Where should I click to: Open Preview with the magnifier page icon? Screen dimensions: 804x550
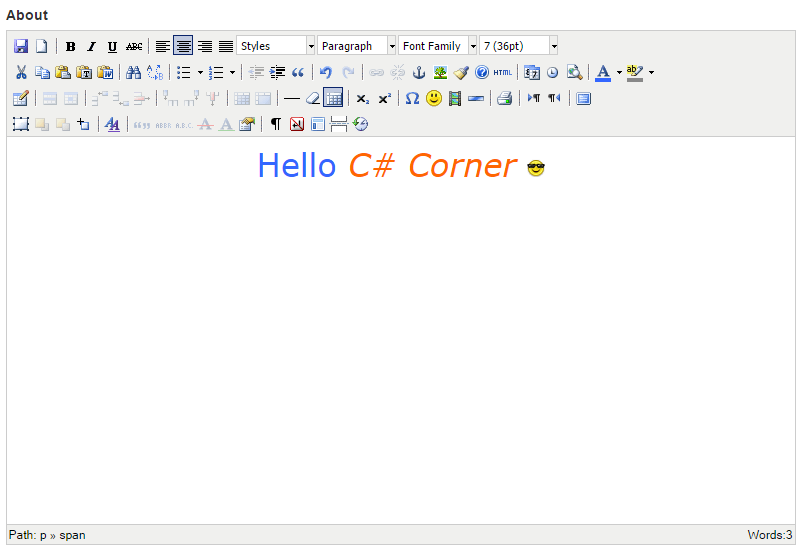pos(574,72)
